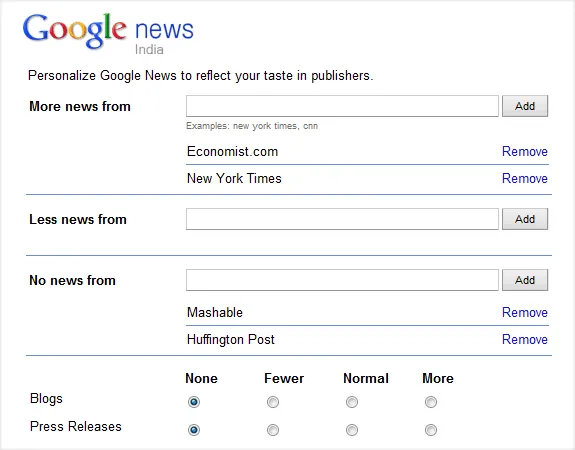Remove Huffington Post from No news list
Screen dimensions: 575x450
pos(524,340)
